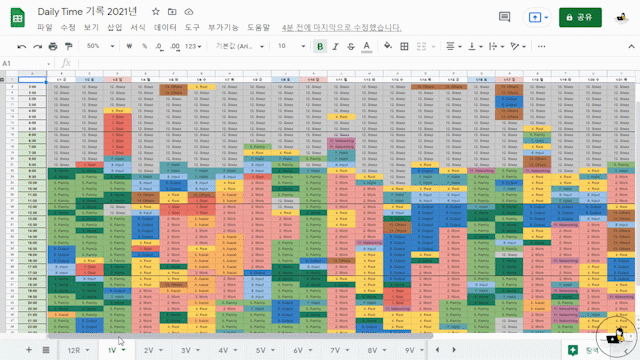Click the Daily Time document title

pos(87,12)
